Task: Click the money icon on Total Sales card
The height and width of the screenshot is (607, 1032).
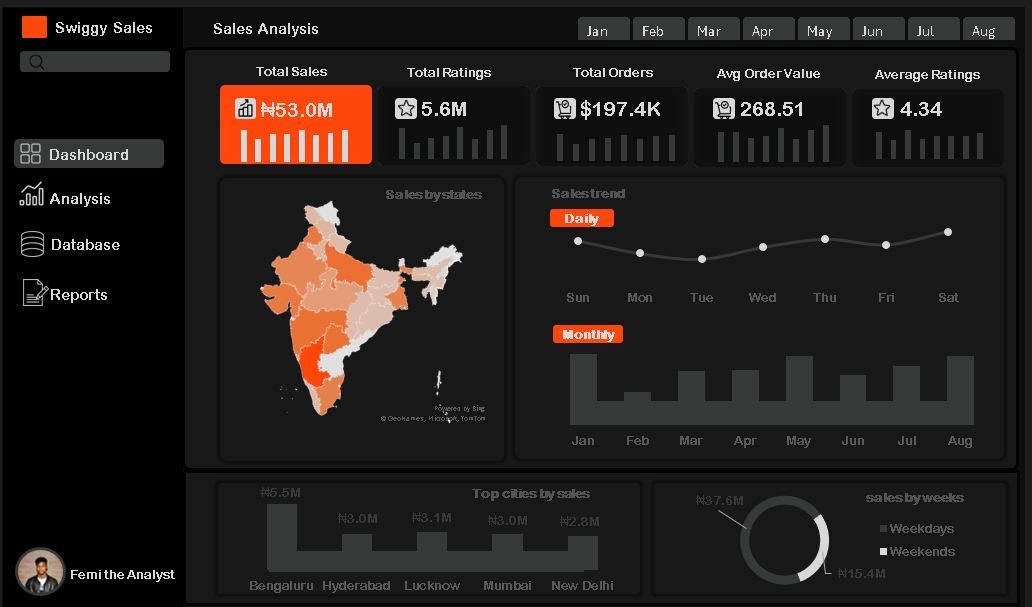Action: click(245, 108)
